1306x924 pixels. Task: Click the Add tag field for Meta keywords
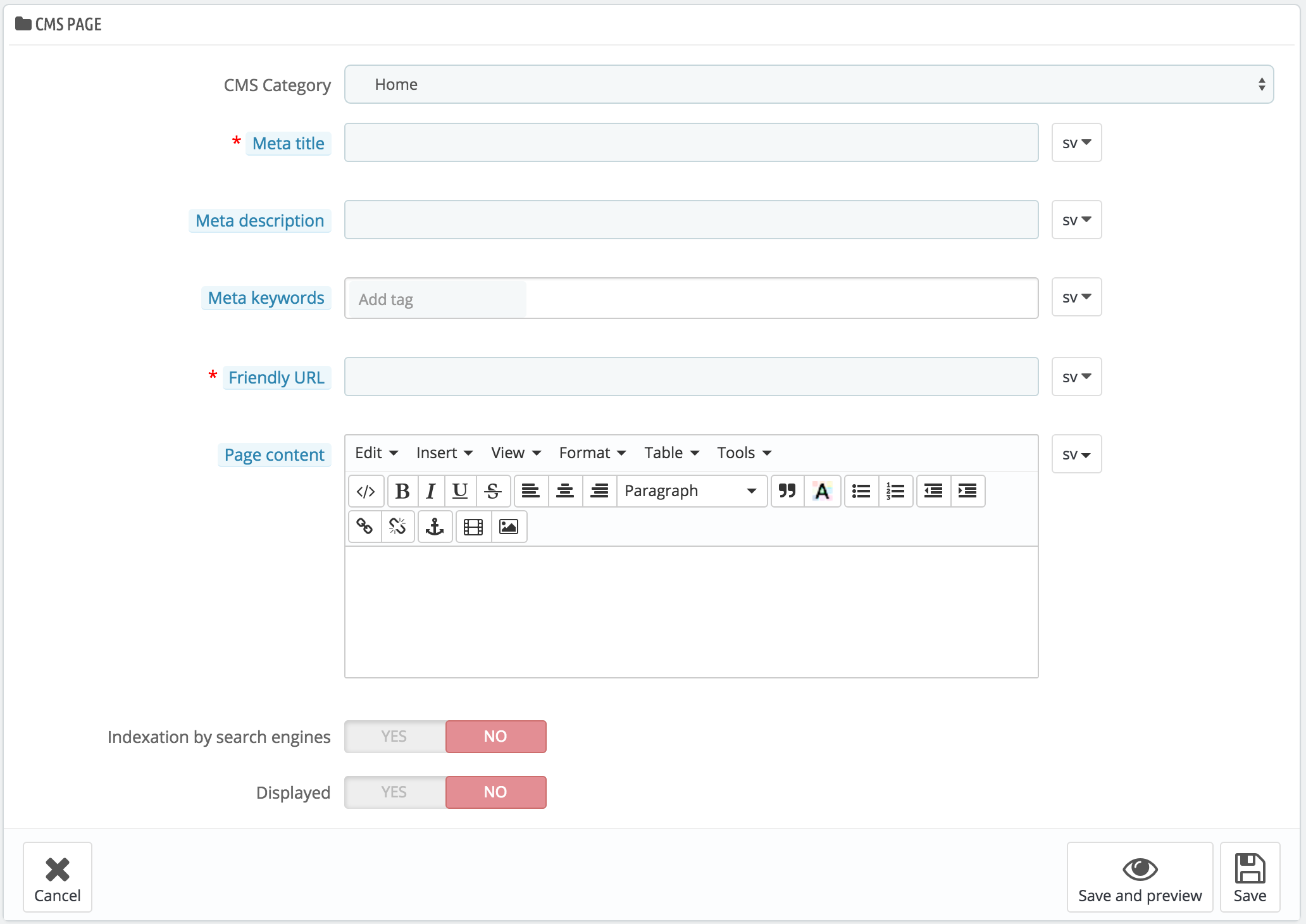(x=437, y=298)
